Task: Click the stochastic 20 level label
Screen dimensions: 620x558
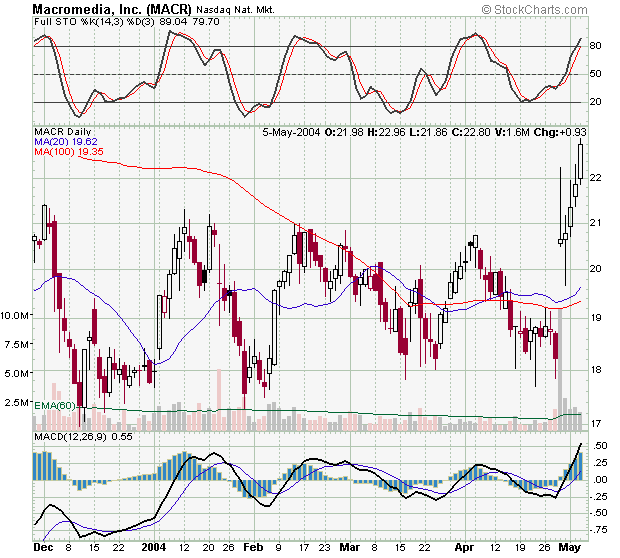Action: point(595,102)
